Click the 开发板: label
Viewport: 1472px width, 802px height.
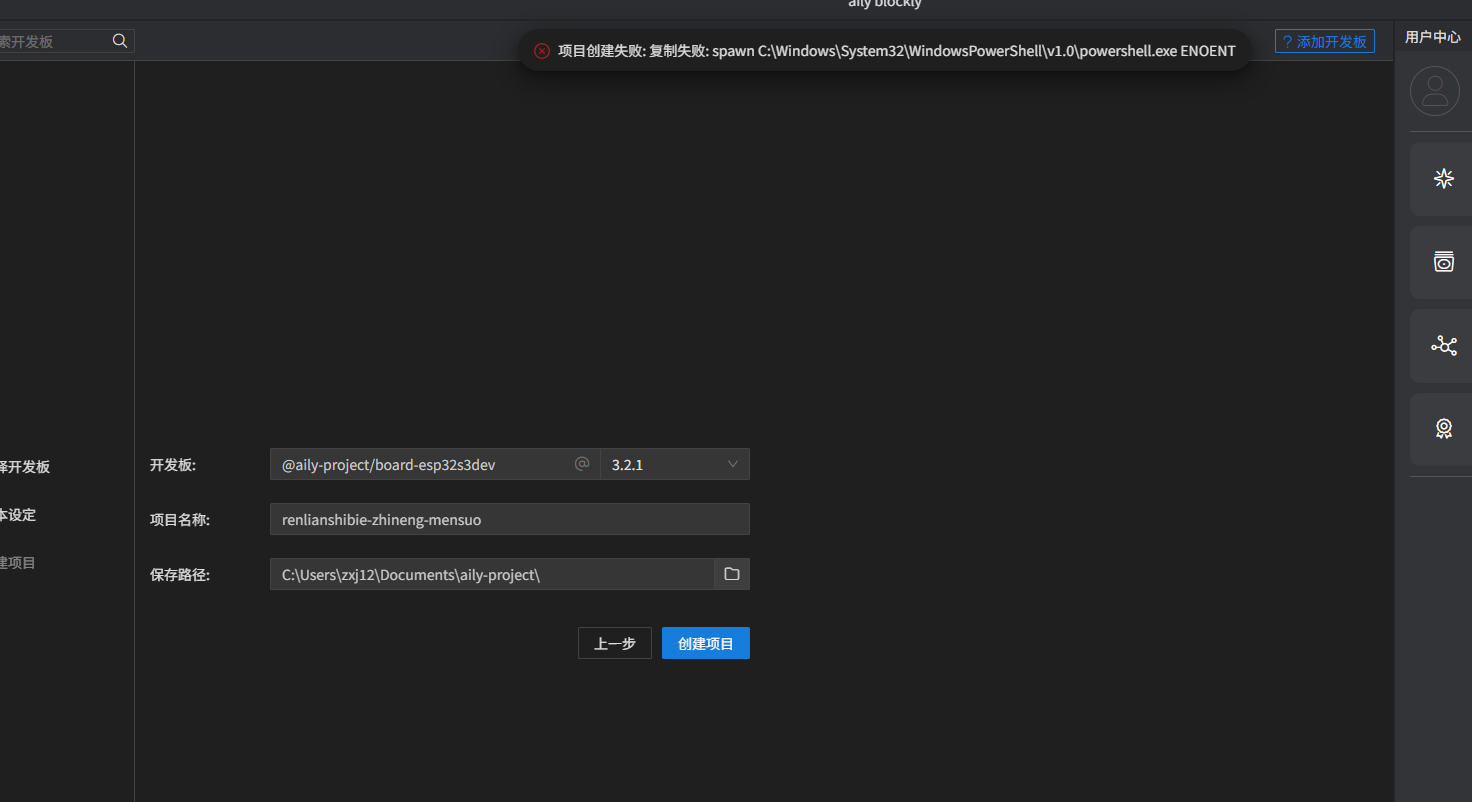(173, 465)
